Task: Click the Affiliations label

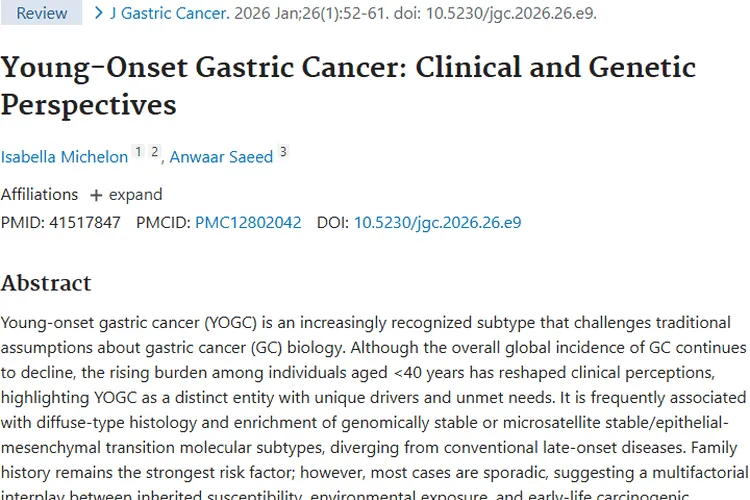Action: click(39, 195)
